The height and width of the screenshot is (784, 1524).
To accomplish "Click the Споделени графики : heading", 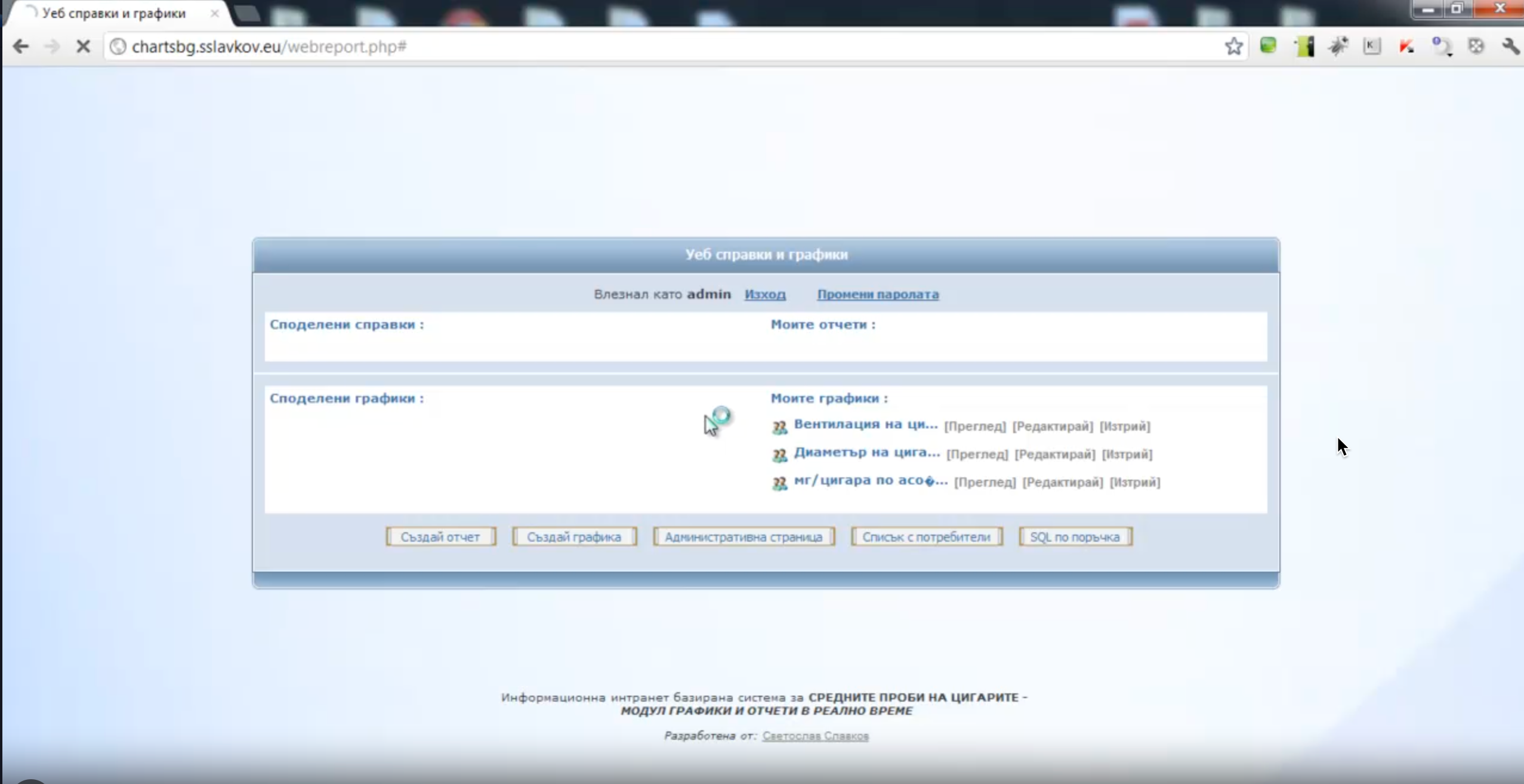I will (347, 398).
